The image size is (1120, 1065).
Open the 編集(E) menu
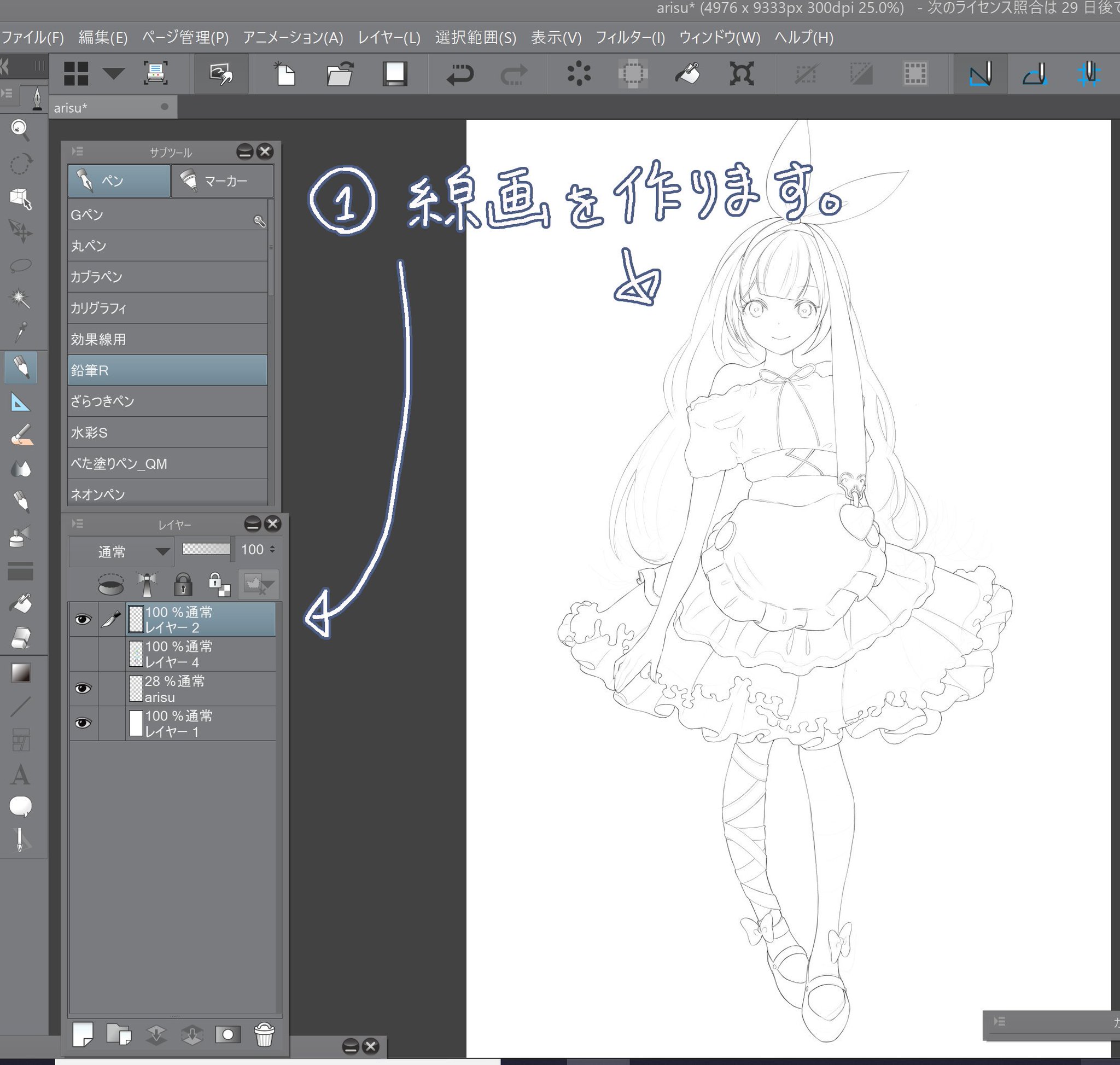[103, 37]
